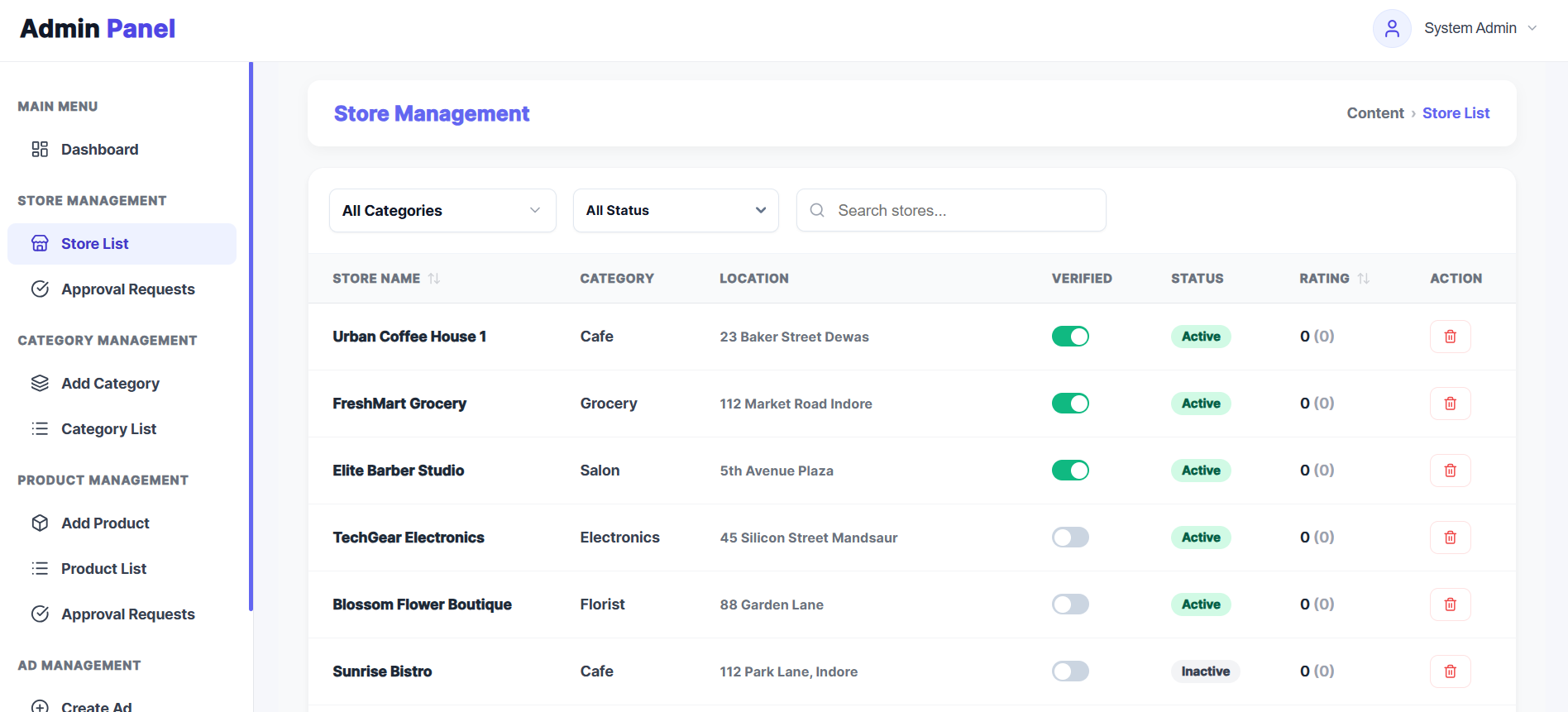This screenshot has height=712, width=1568.
Task: Turn on verification for Blossom Flower Boutique
Action: 1070,604
